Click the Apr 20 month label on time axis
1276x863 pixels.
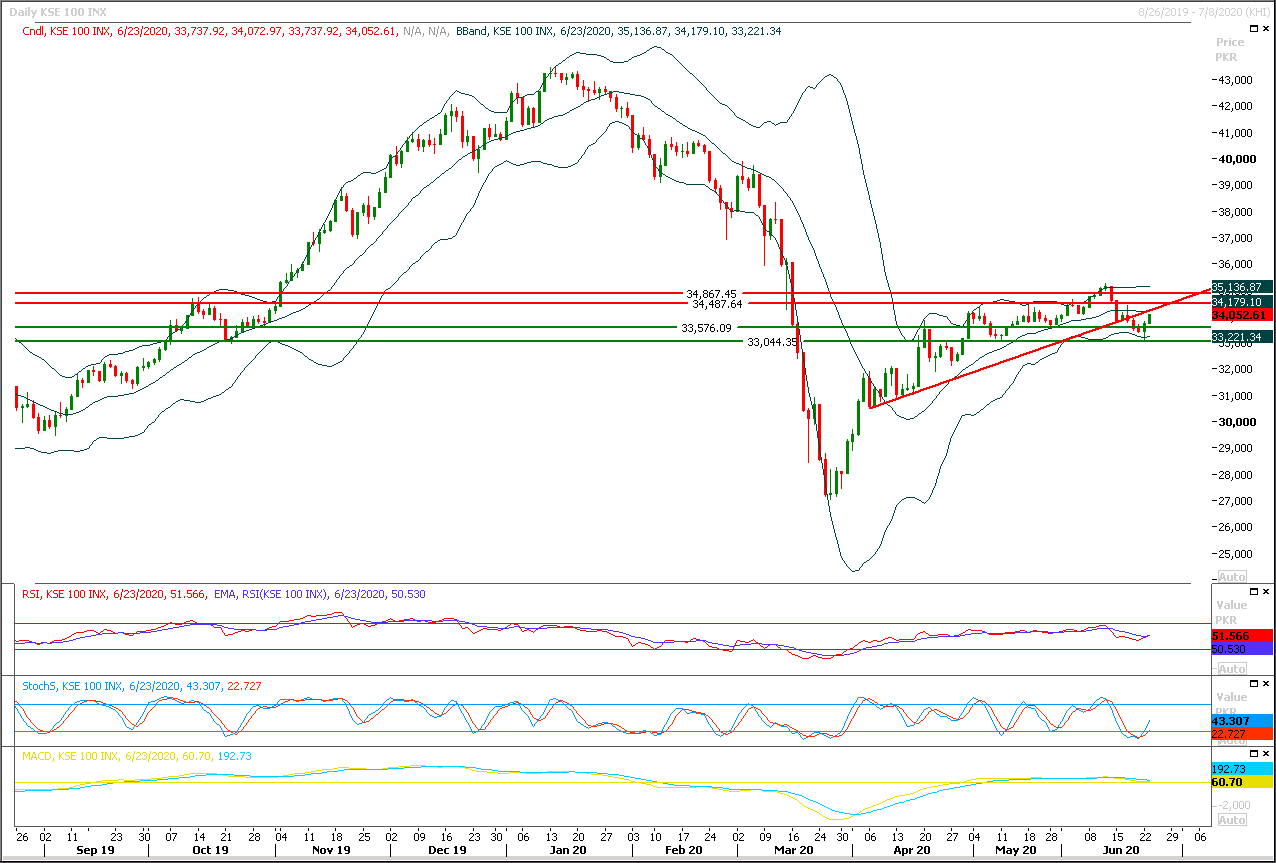[911, 850]
